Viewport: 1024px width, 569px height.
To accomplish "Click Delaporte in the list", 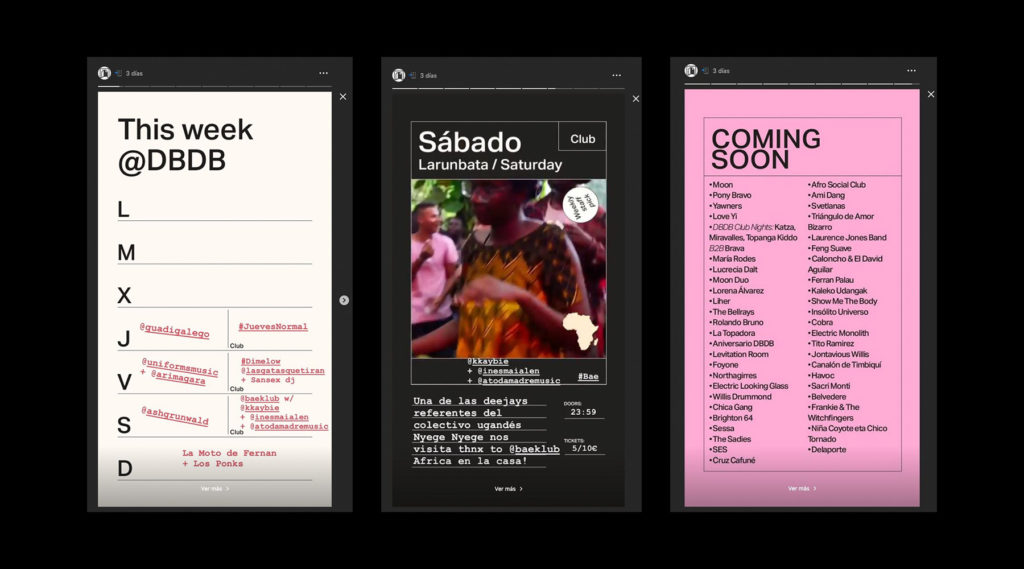I will click(x=827, y=449).
